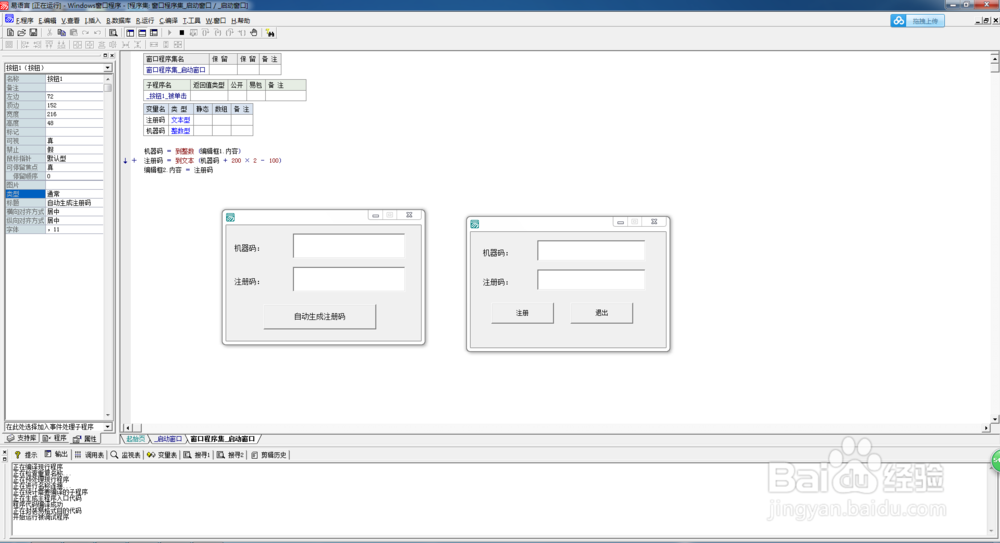Select the 类型 property row

click(x=54, y=193)
